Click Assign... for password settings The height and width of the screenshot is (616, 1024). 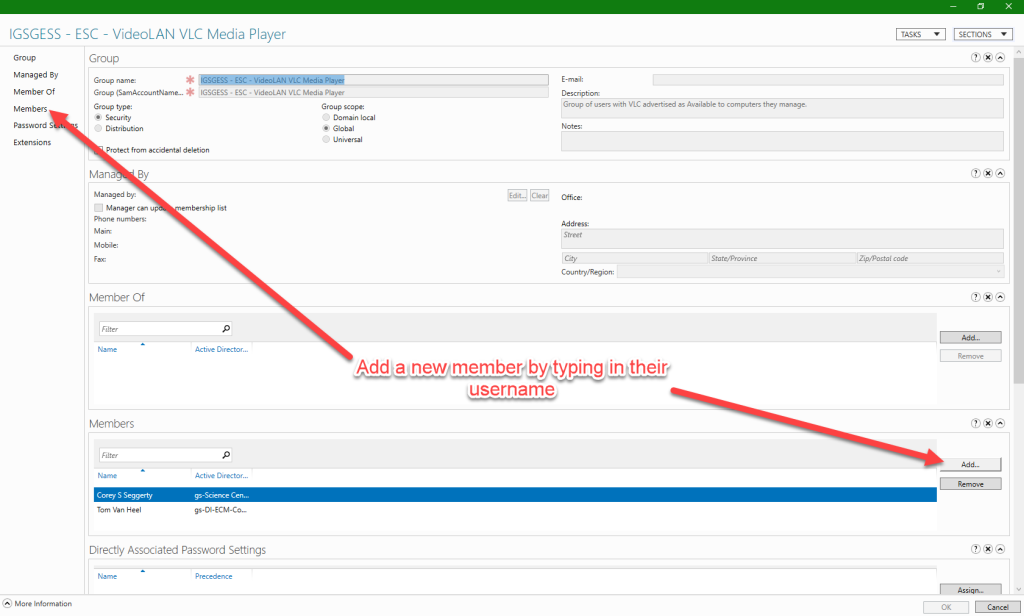pos(970,590)
